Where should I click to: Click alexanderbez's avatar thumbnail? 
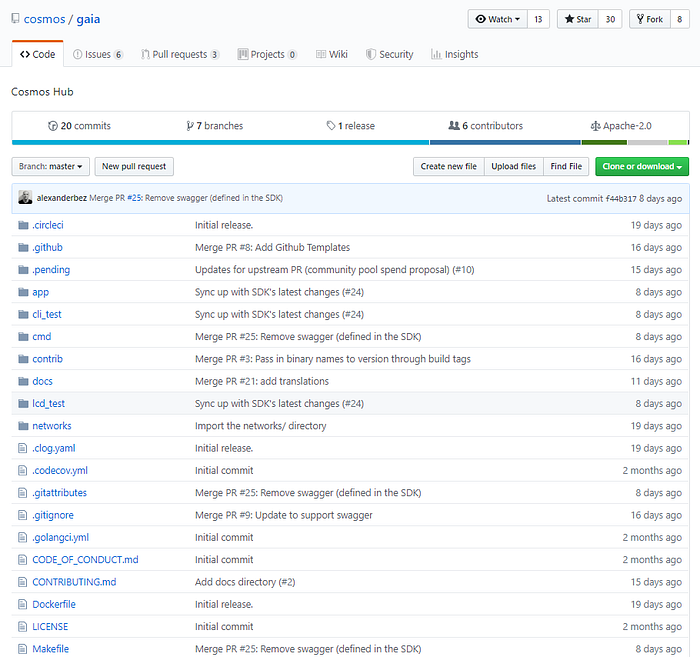(25, 197)
